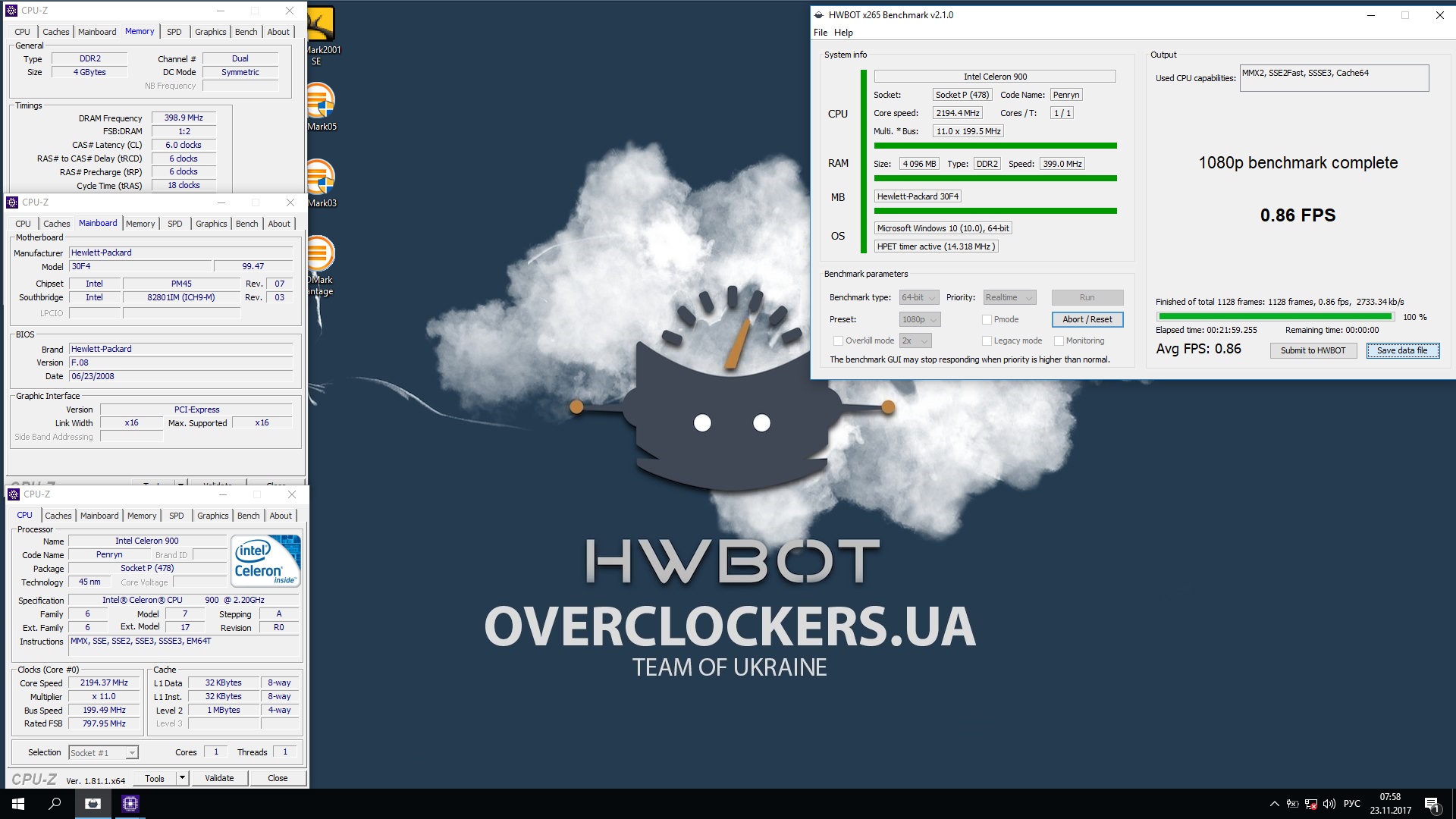
Task: Open Preset 1080p dropdown
Action: [x=920, y=319]
